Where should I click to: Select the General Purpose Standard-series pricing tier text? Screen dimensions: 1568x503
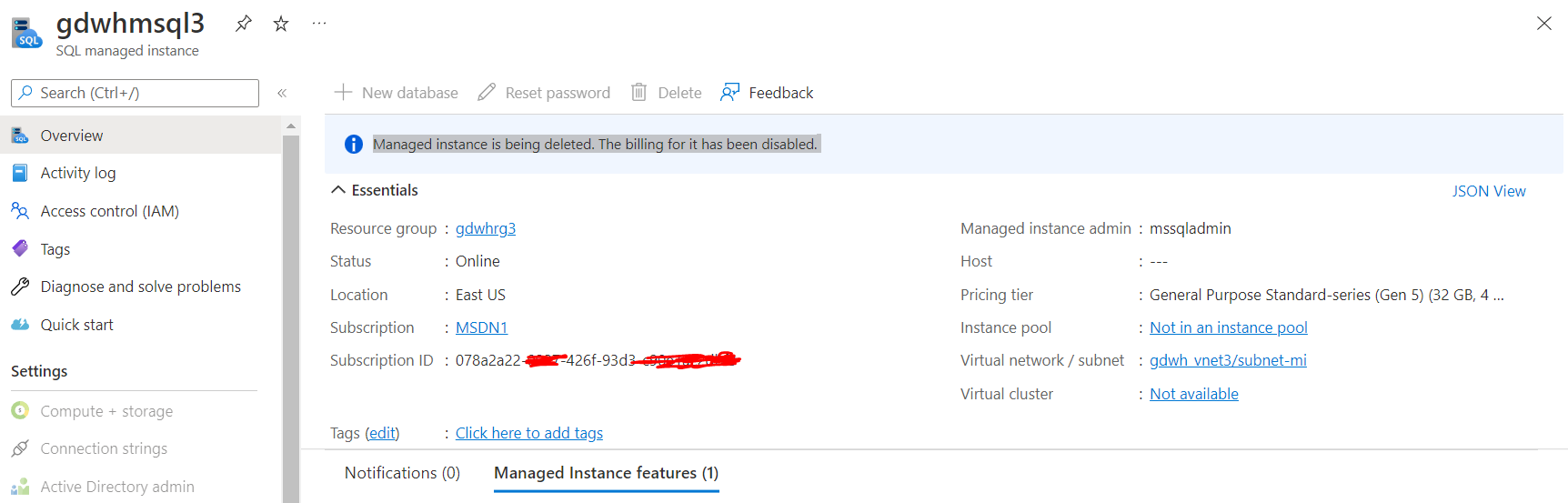pos(1327,295)
